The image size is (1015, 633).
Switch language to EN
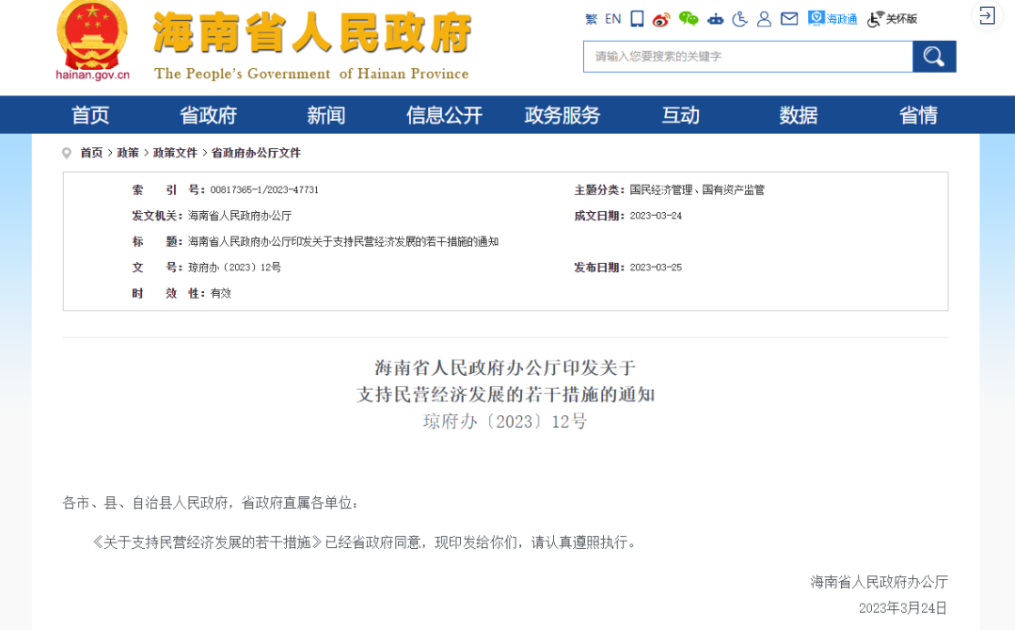click(613, 19)
